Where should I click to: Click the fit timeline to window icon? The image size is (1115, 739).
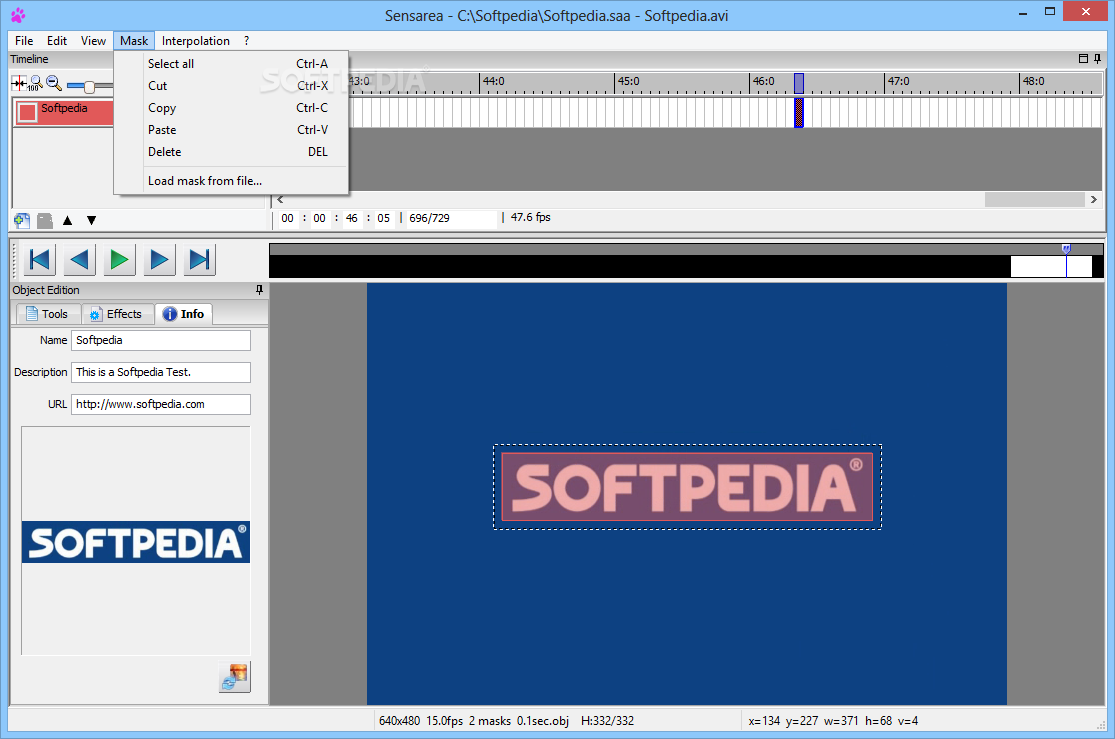tap(18, 84)
